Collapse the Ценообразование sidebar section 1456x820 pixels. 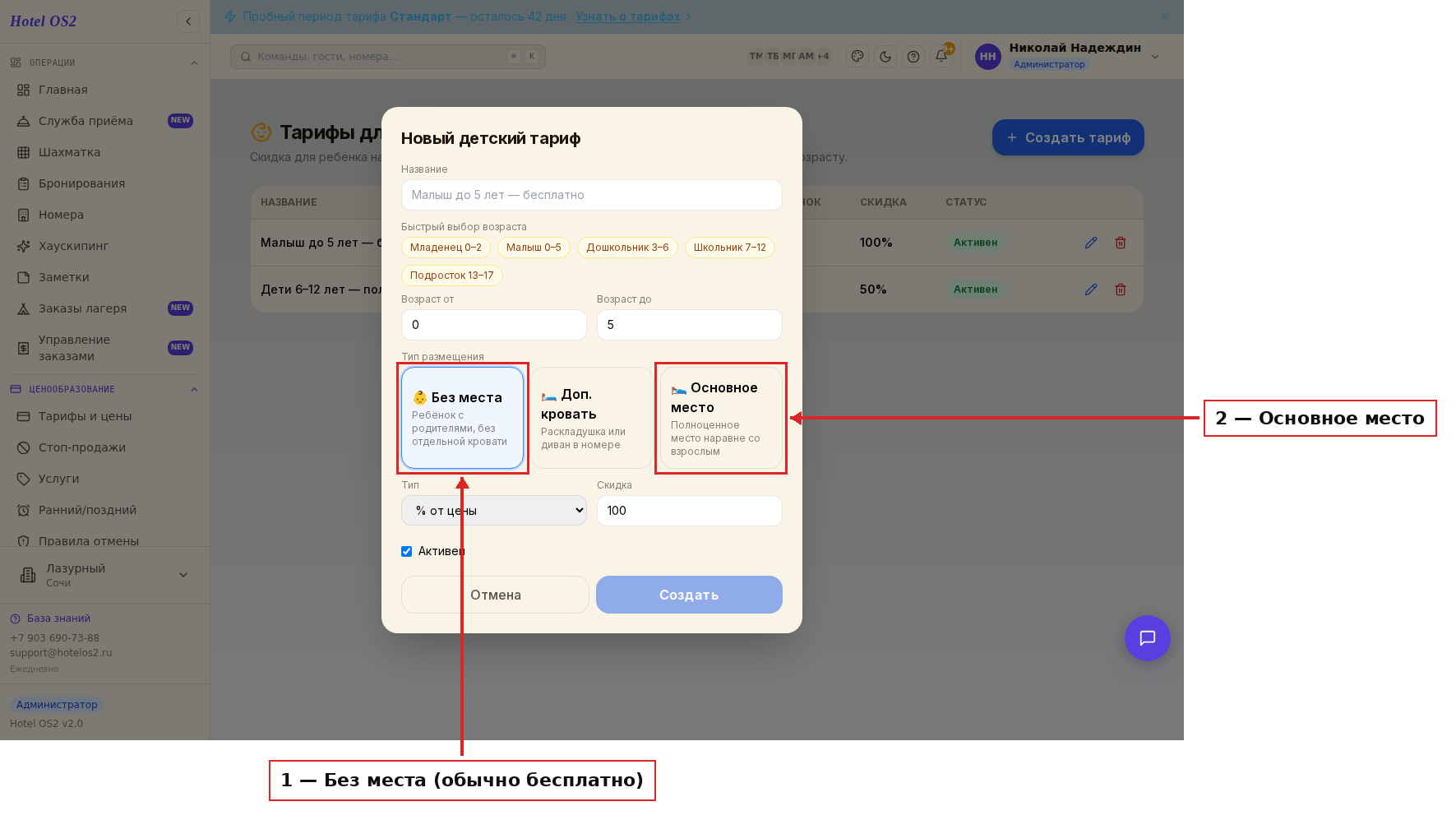tap(194, 390)
